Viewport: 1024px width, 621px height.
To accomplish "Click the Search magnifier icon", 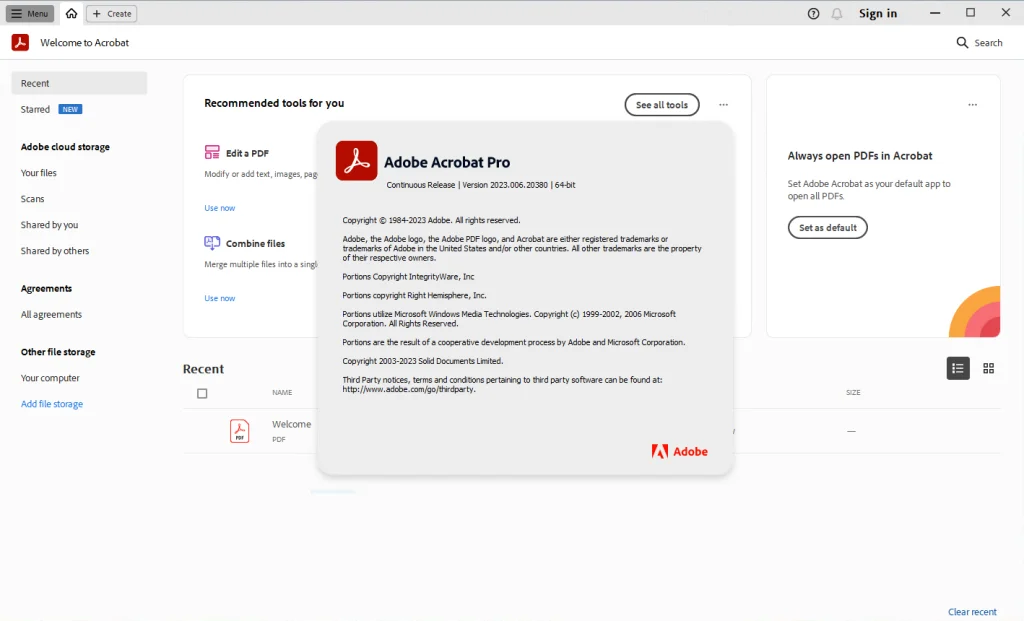I will (x=962, y=42).
